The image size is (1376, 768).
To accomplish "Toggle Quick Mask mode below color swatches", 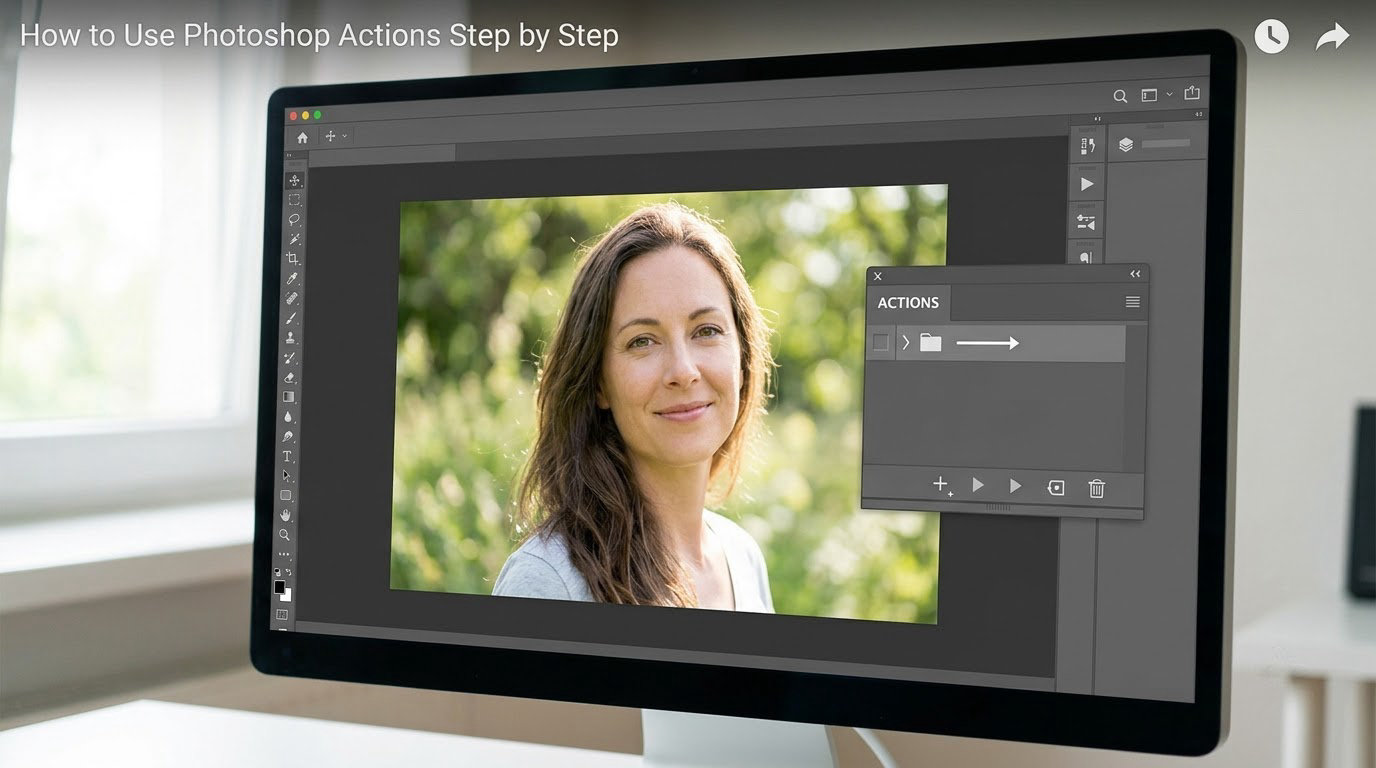I will click(281, 614).
